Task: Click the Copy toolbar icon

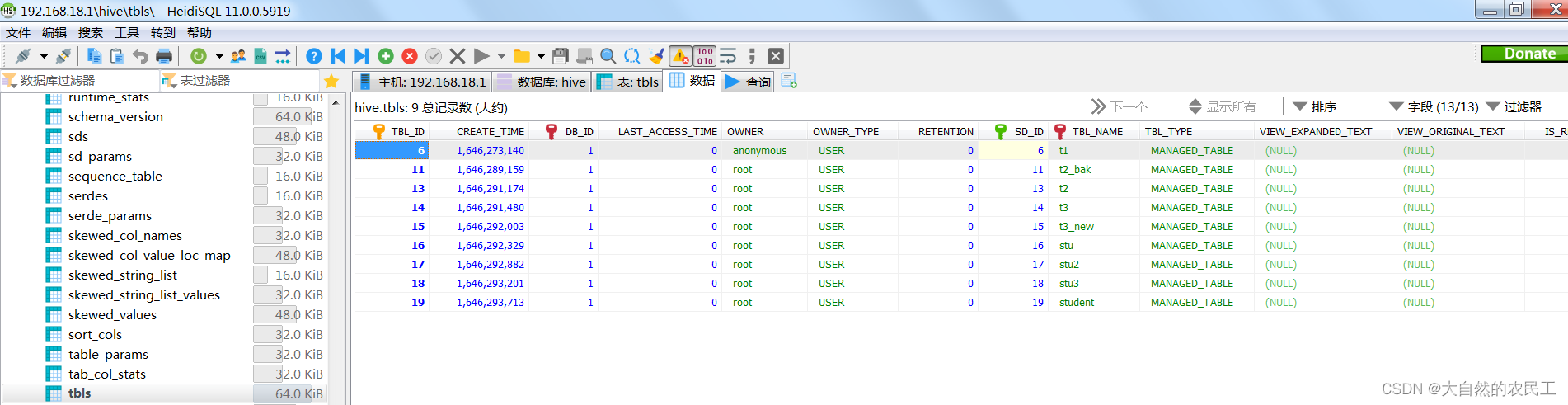Action: click(x=94, y=56)
